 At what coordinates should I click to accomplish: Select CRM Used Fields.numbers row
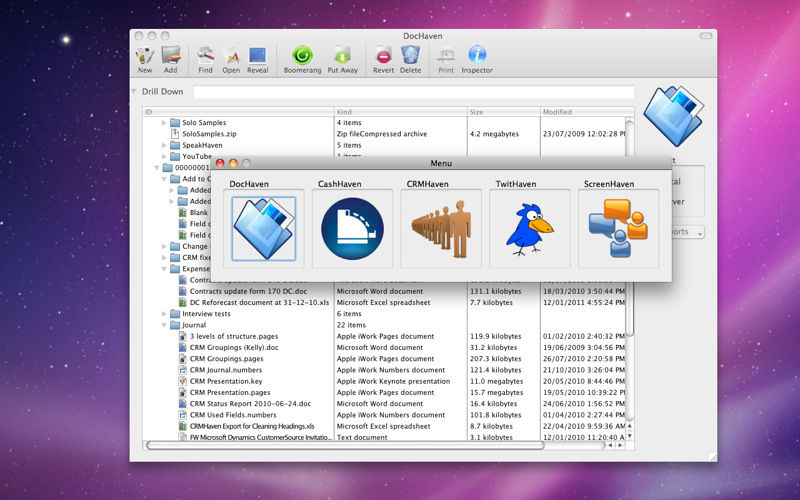[384, 415]
